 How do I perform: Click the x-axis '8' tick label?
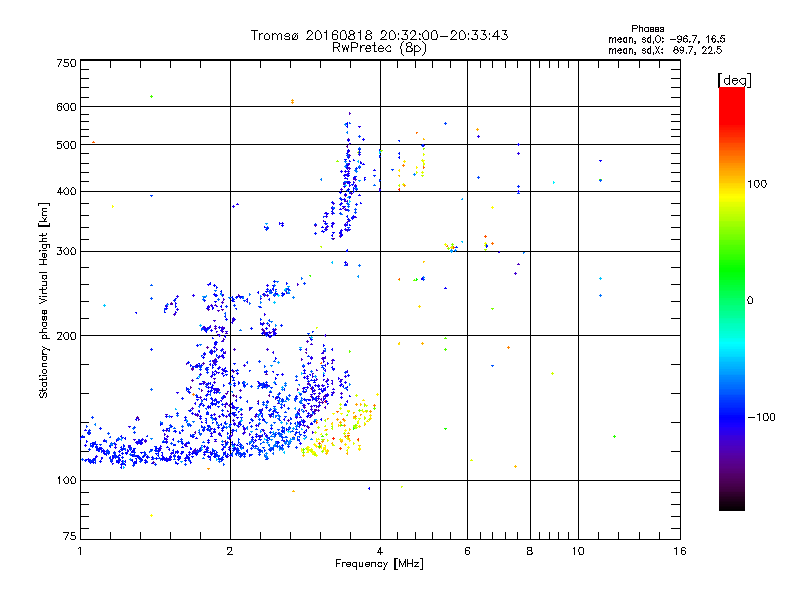530,551
